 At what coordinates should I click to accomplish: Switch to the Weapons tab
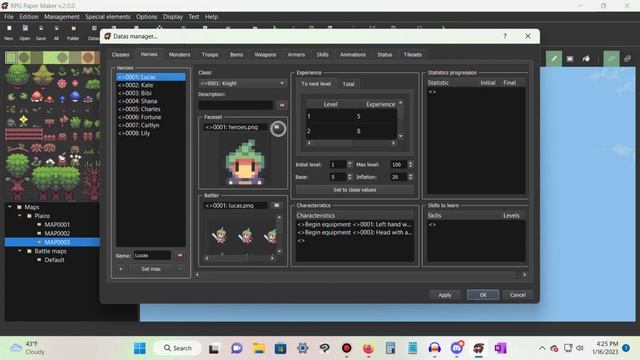(x=265, y=55)
